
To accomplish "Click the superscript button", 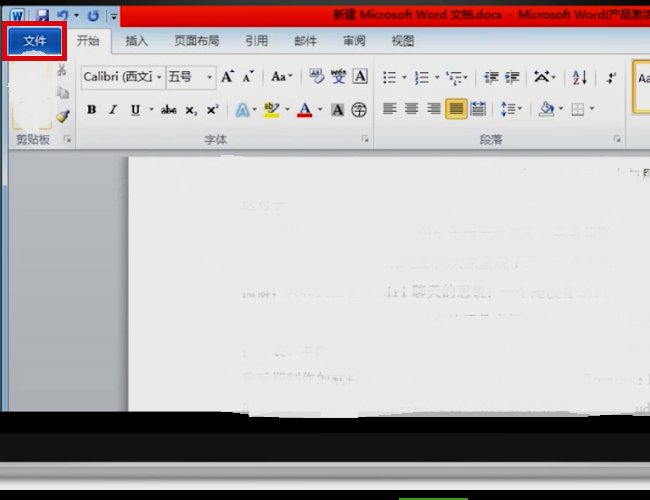I will point(211,110).
